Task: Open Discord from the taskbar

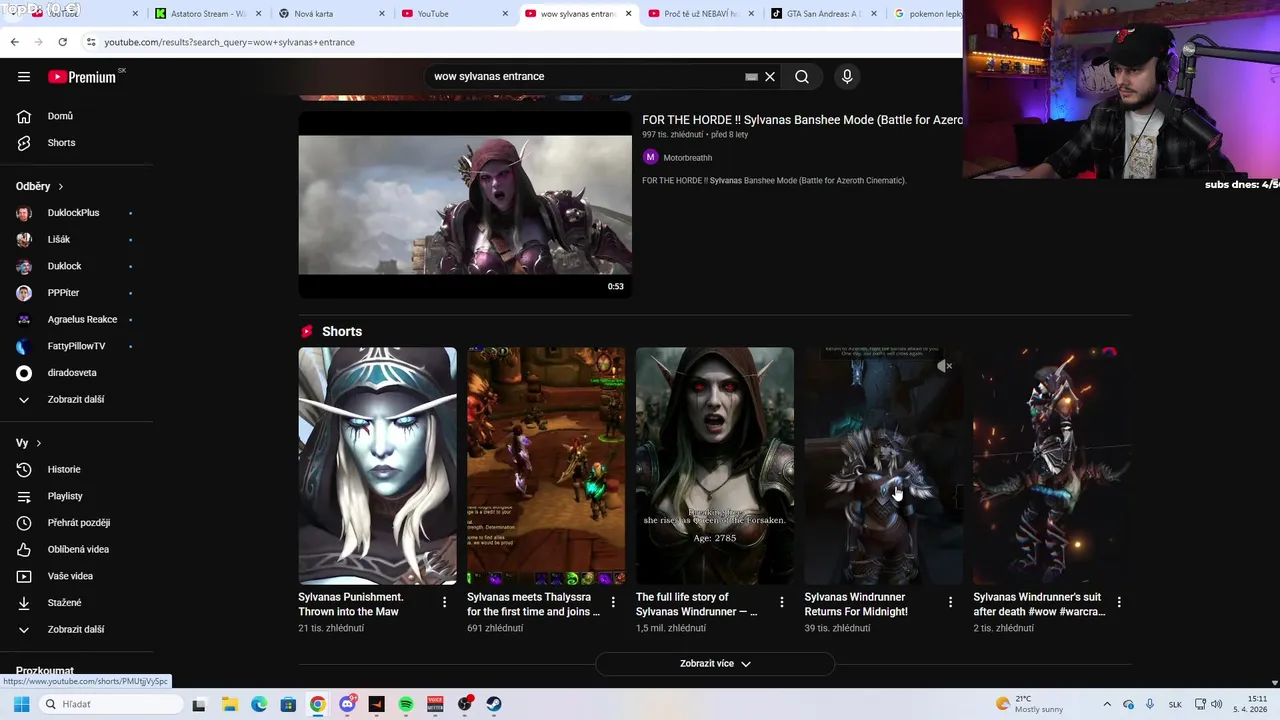Action: point(348,704)
